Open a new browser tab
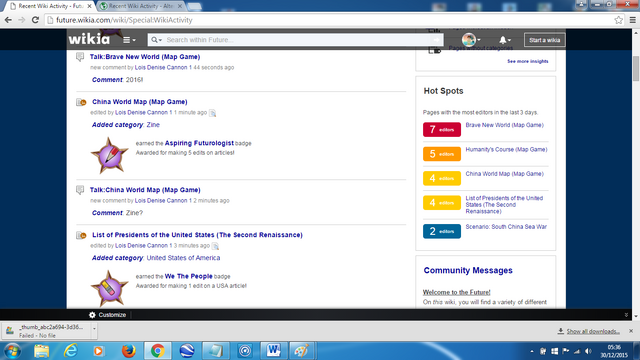This screenshot has height=360, width=640. click(x=194, y=7)
